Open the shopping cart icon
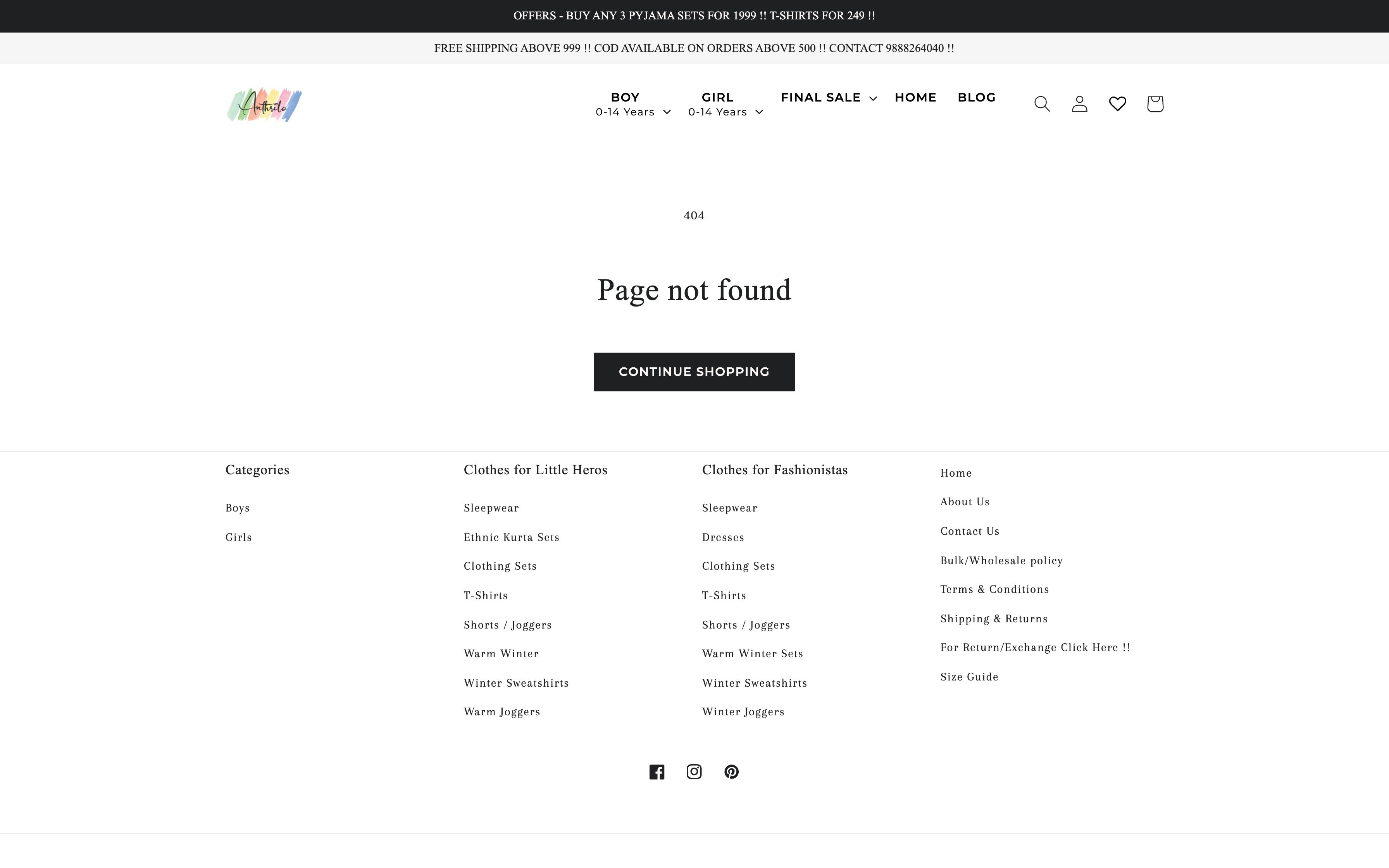 1155,104
